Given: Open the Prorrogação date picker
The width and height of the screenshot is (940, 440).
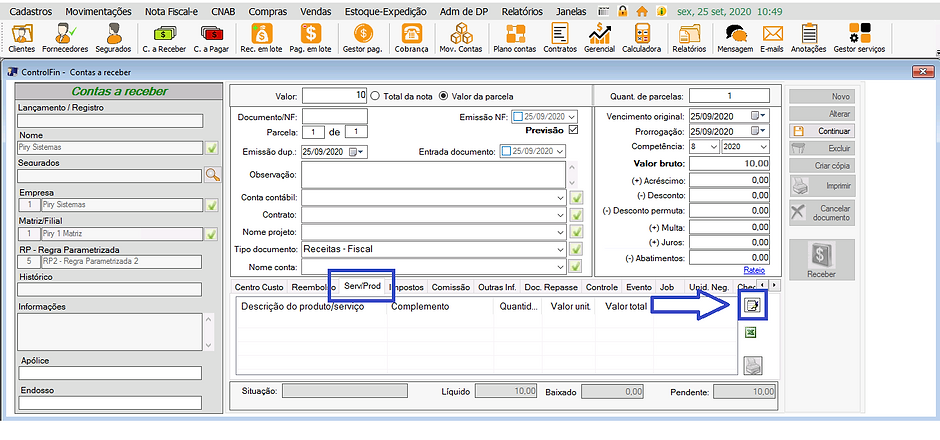Looking at the screenshot, I should tap(759, 131).
